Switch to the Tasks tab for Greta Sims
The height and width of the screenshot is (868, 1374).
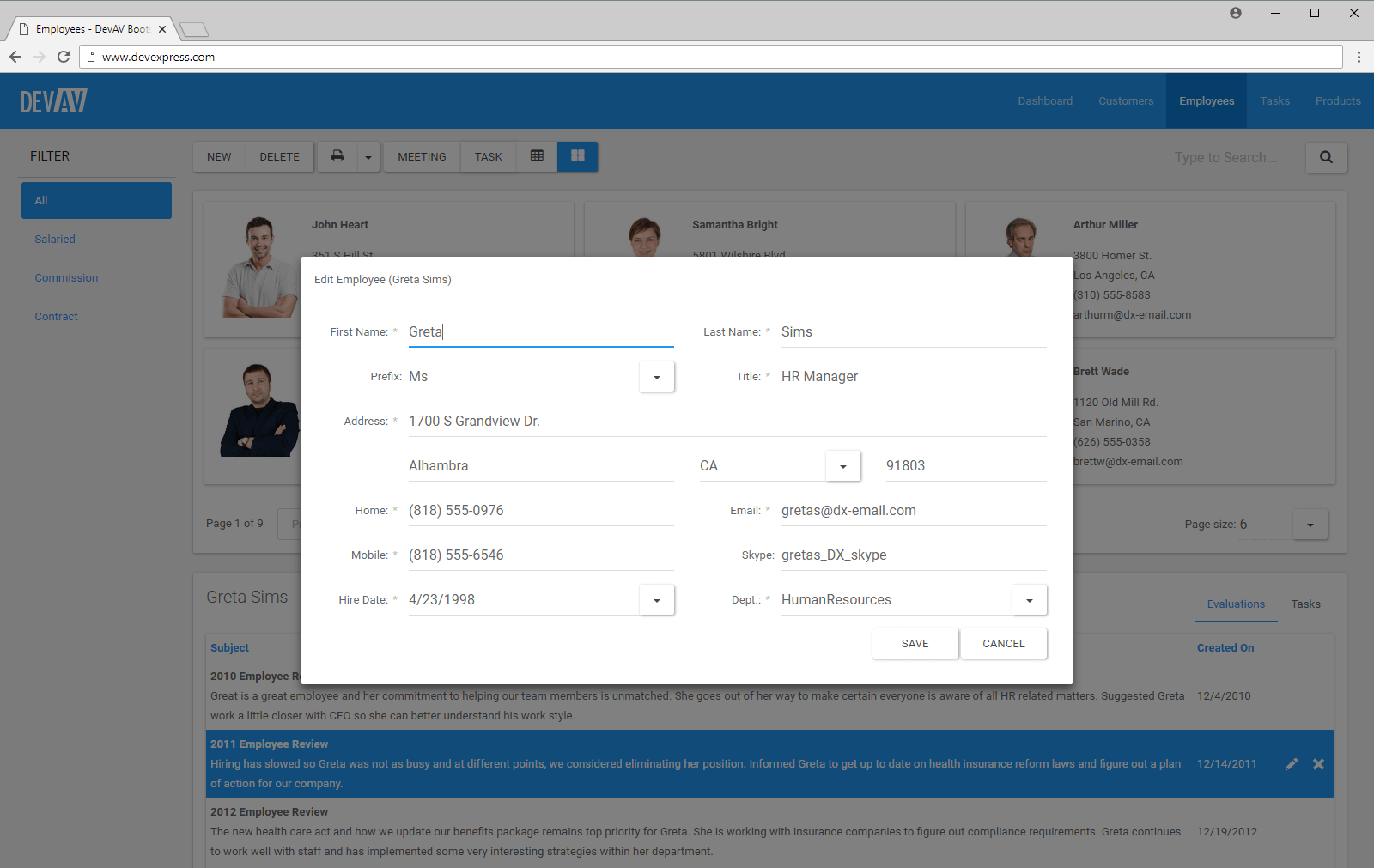[x=1305, y=604]
